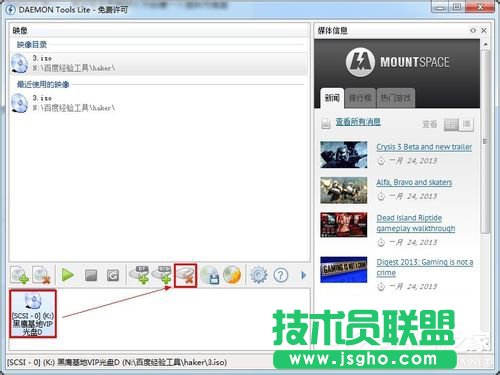Click the Remove Image toolbar icon
Image resolution: width=500 pixels, height=375 pixels.
41,275
